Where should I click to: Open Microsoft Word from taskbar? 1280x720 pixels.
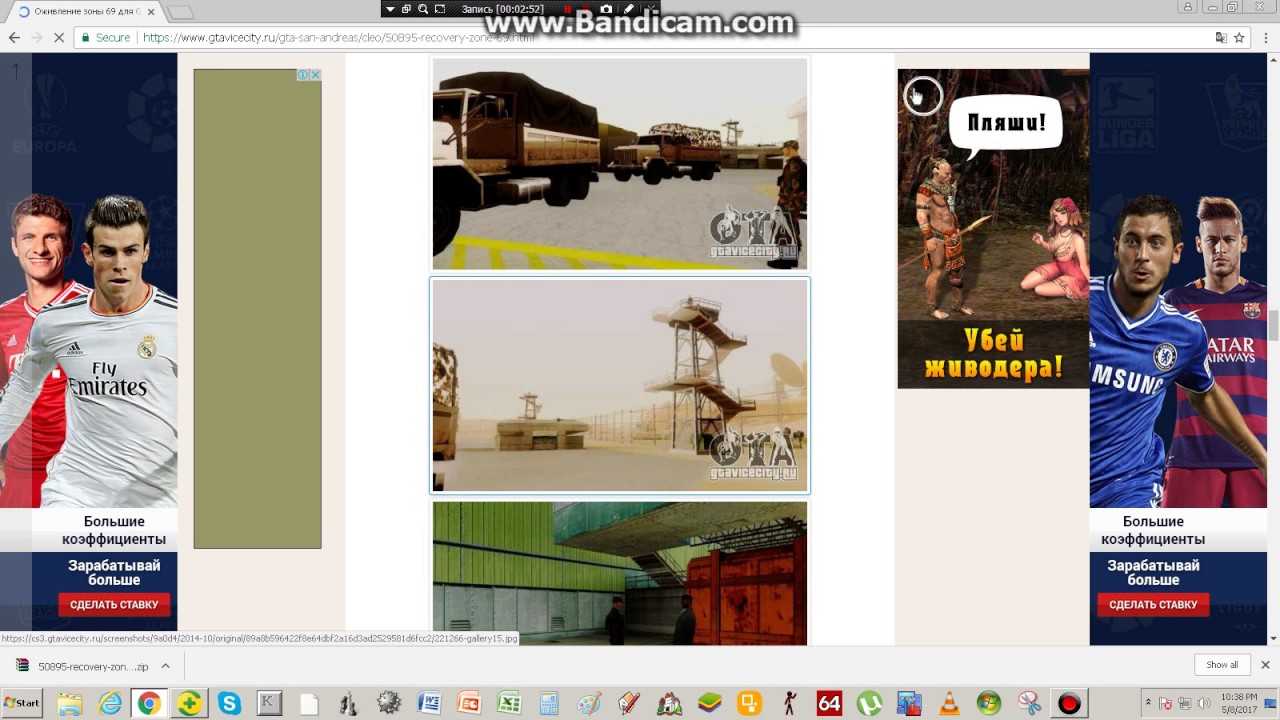tap(429, 703)
